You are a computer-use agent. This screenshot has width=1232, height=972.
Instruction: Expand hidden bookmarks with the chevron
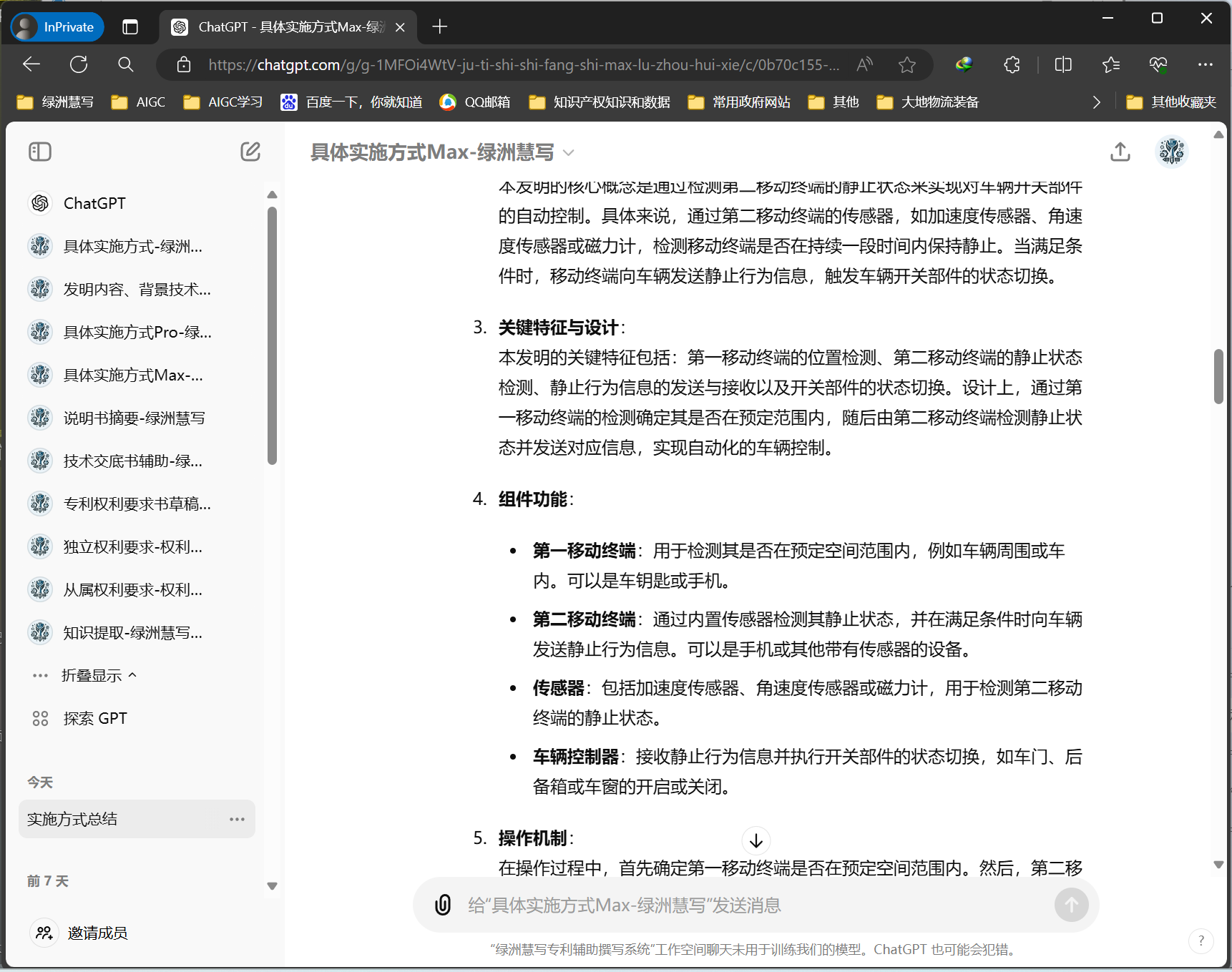(x=1096, y=102)
